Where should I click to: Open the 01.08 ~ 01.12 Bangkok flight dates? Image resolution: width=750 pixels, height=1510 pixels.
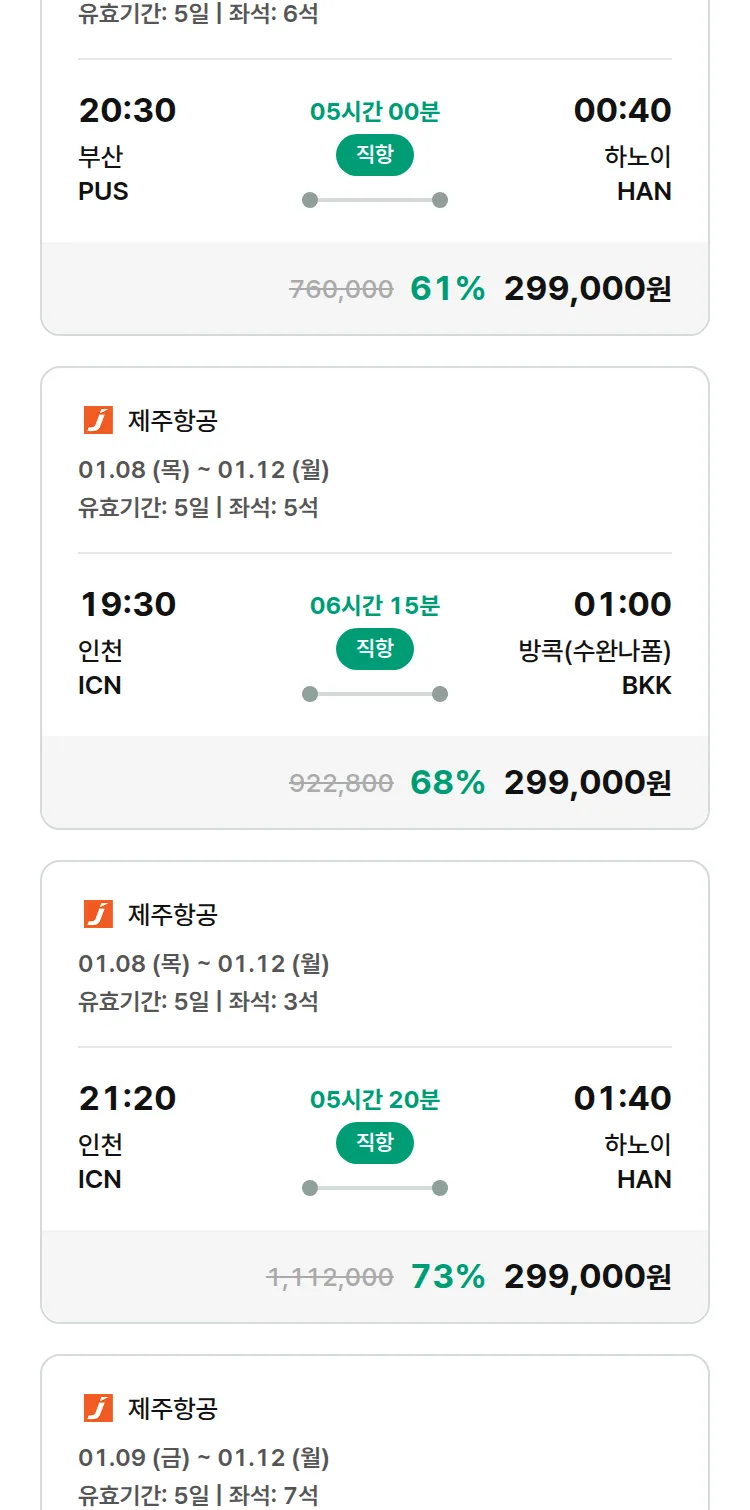tap(204, 470)
